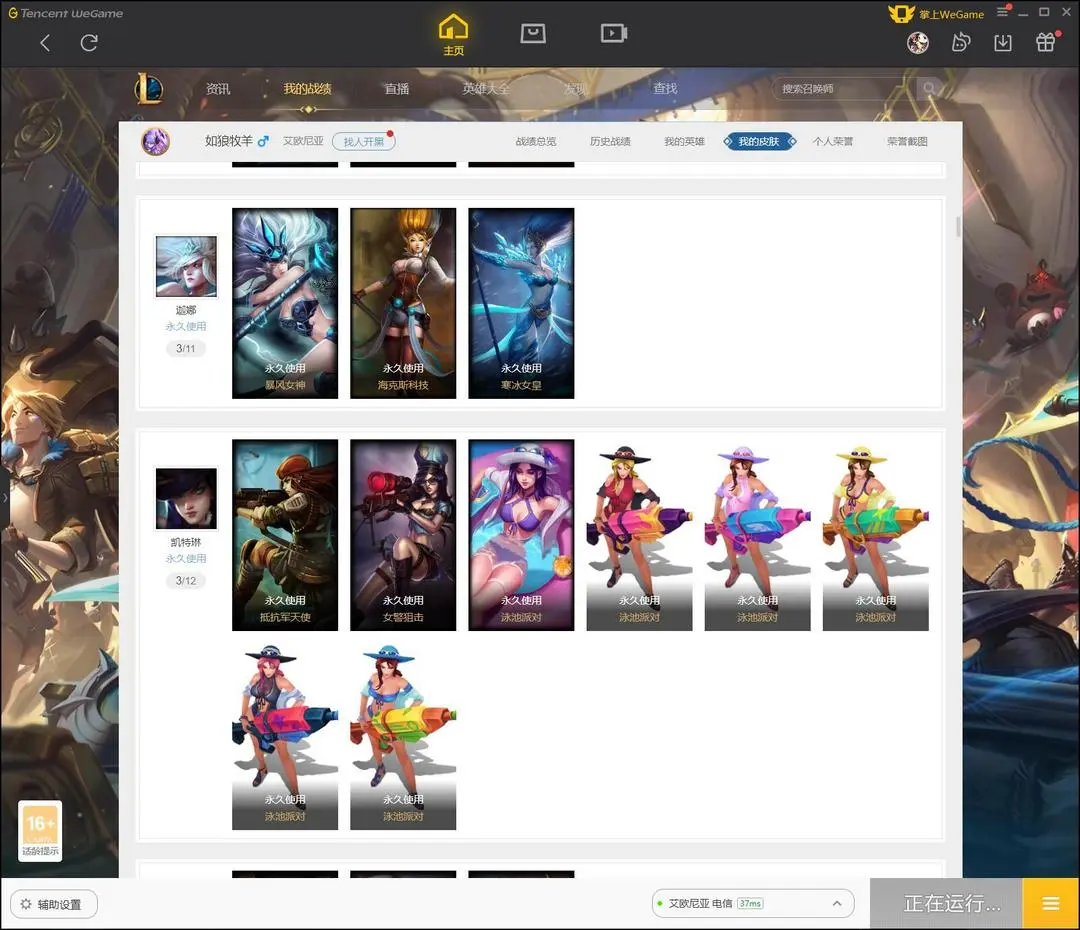Open the download manager icon
This screenshot has height=930, width=1080.
coord(1003,43)
